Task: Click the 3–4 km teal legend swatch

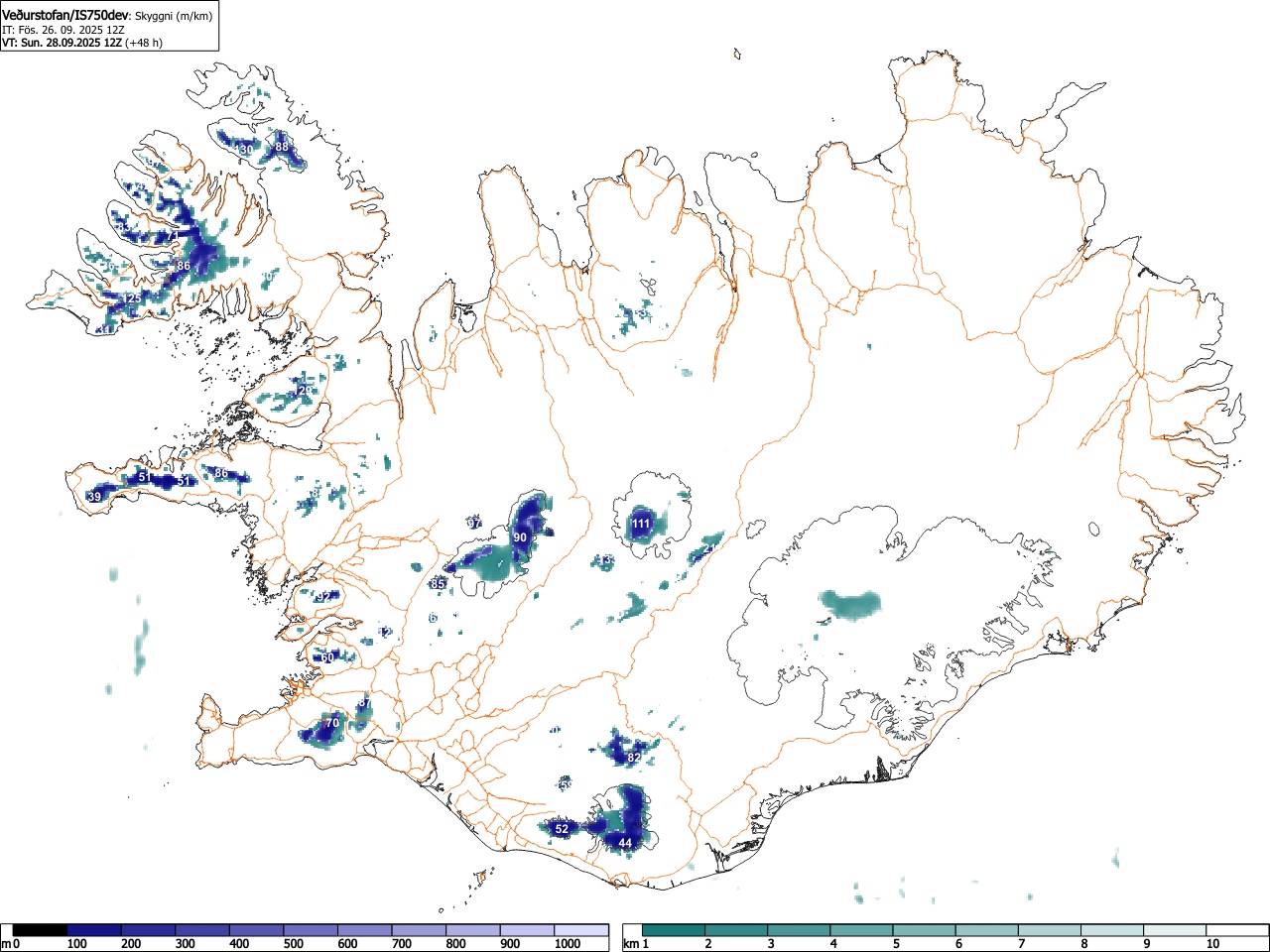Action: (x=801, y=930)
